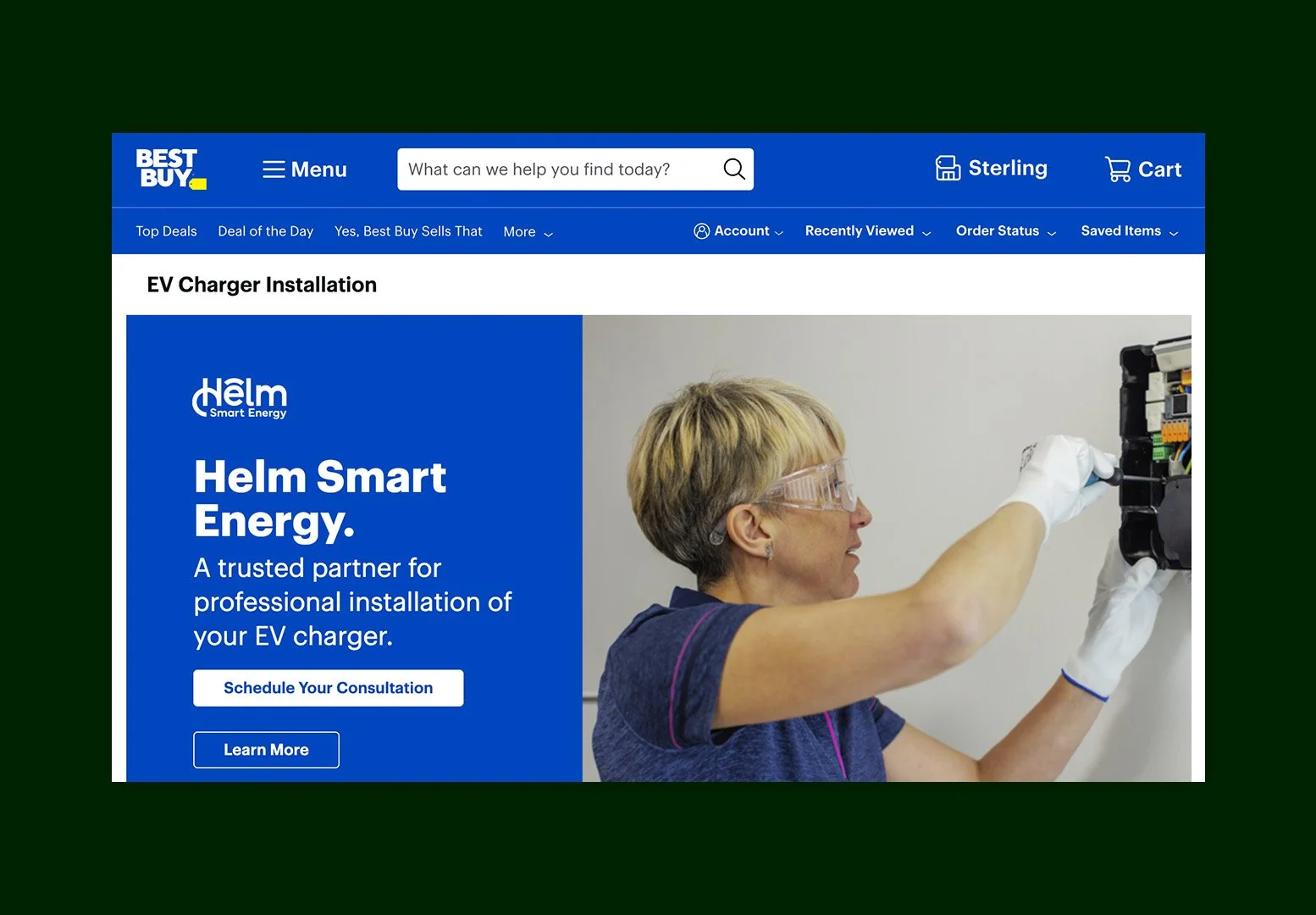This screenshot has width=1316, height=915.
Task: Click the Sterling store icon
Action: click(948, 168)
